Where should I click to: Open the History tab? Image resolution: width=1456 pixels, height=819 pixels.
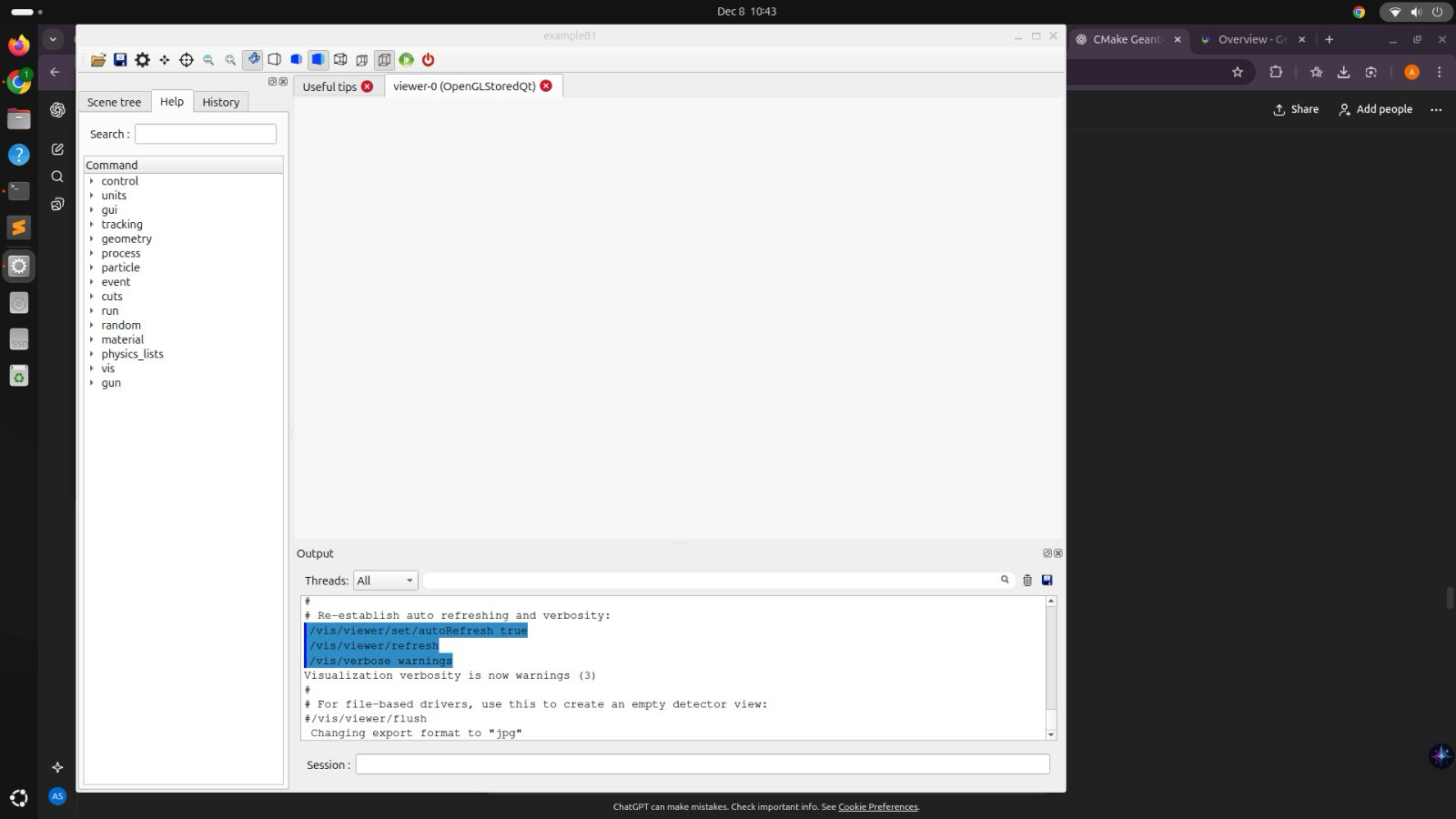point(220,102)
